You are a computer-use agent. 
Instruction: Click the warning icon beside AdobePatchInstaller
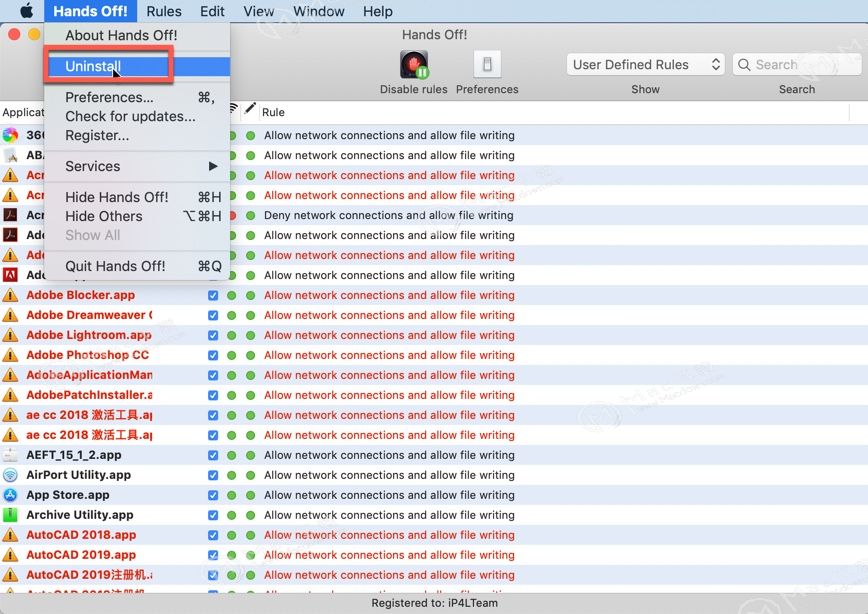pos(10,395)
